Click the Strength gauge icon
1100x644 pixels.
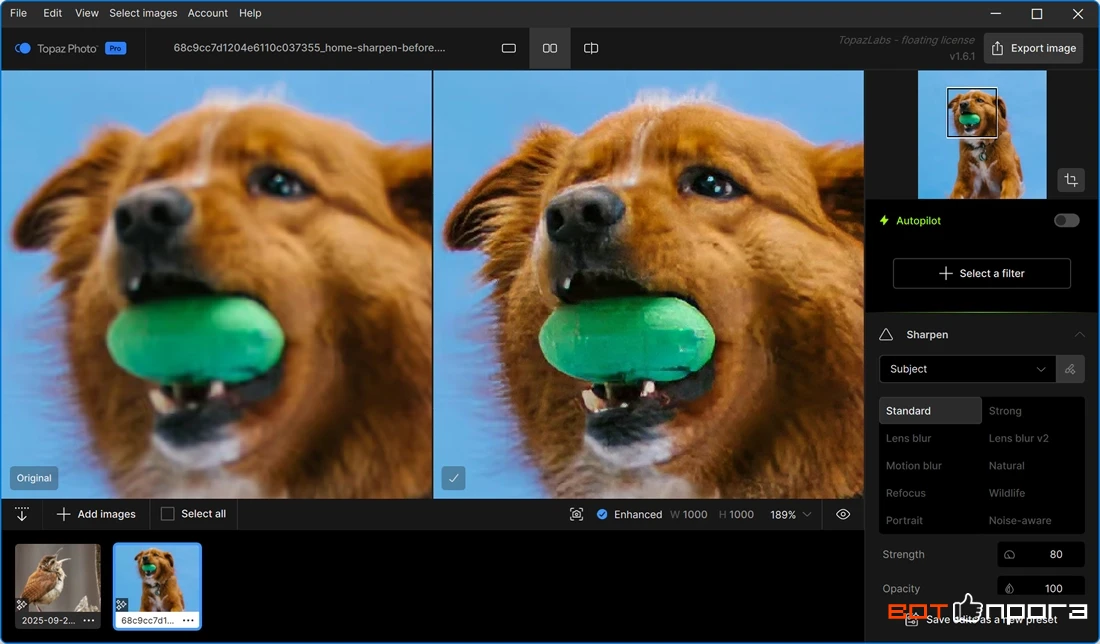[1010, 554]
